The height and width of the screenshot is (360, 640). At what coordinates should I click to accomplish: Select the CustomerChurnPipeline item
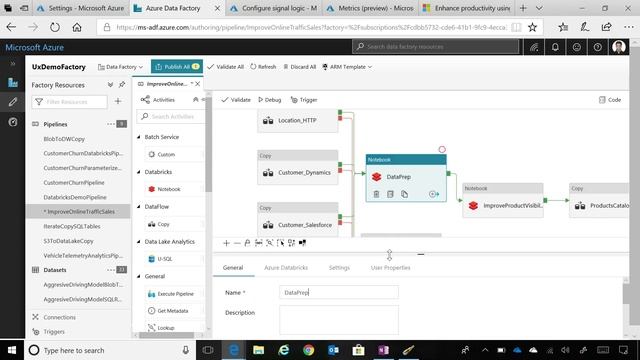(x=74, y=182)
